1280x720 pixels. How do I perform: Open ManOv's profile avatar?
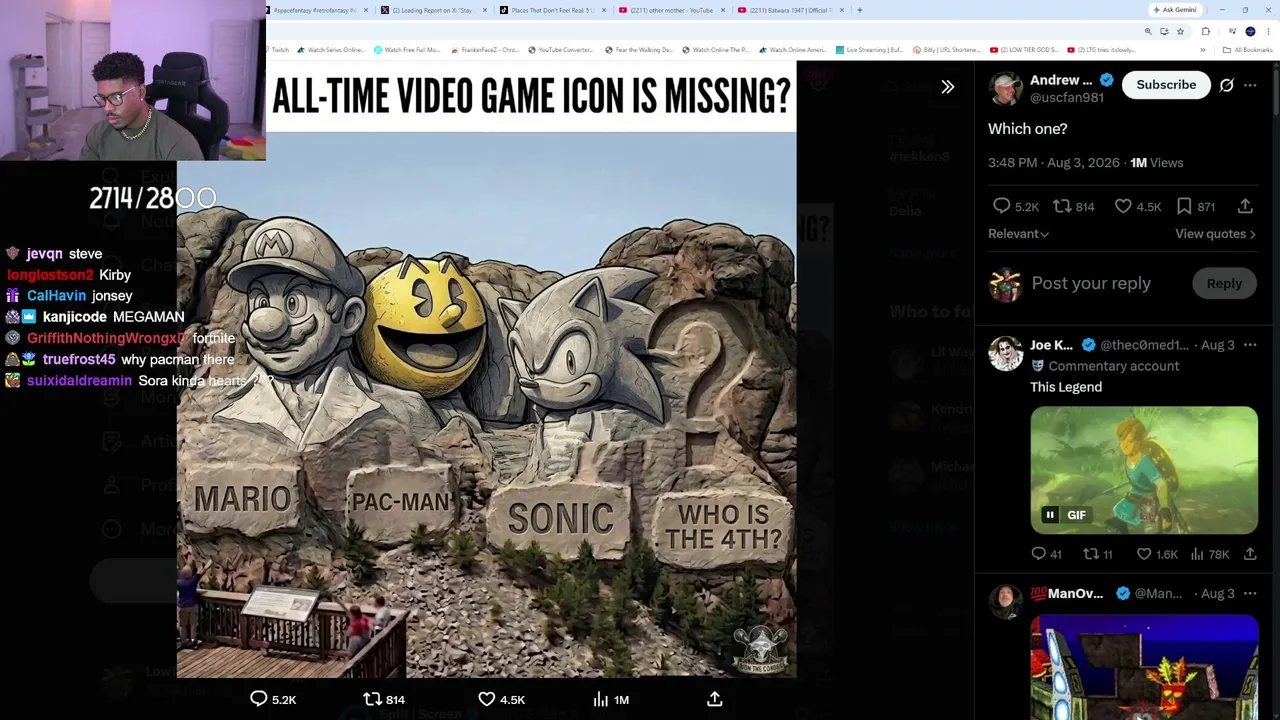[x=1006, y=602]
